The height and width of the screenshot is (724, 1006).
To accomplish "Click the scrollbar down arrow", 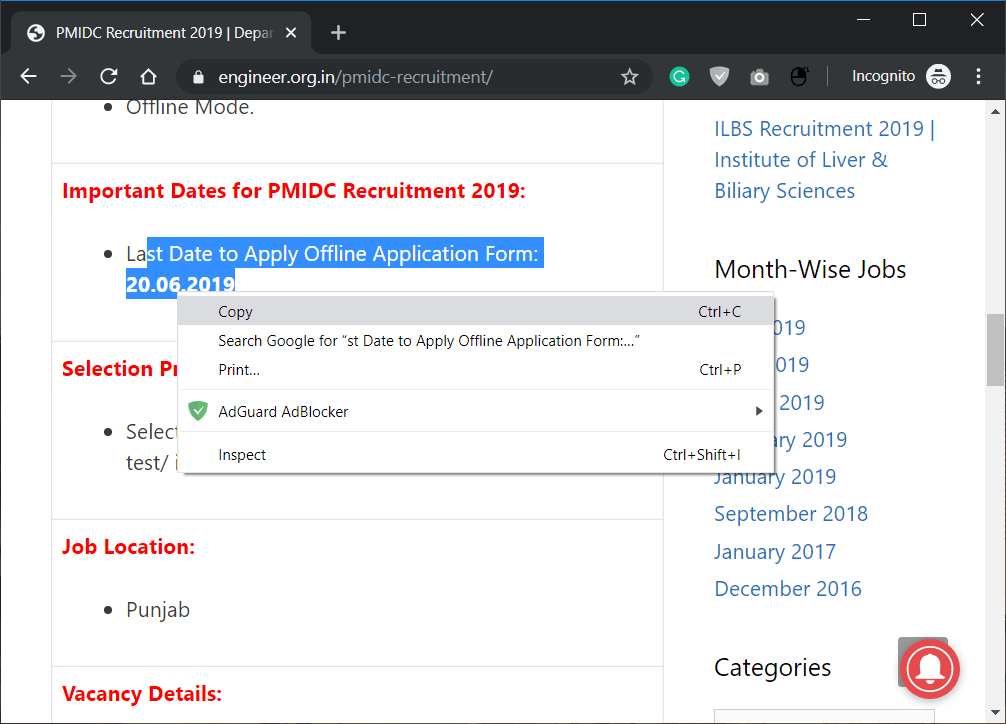I will (x=995, y=712).
